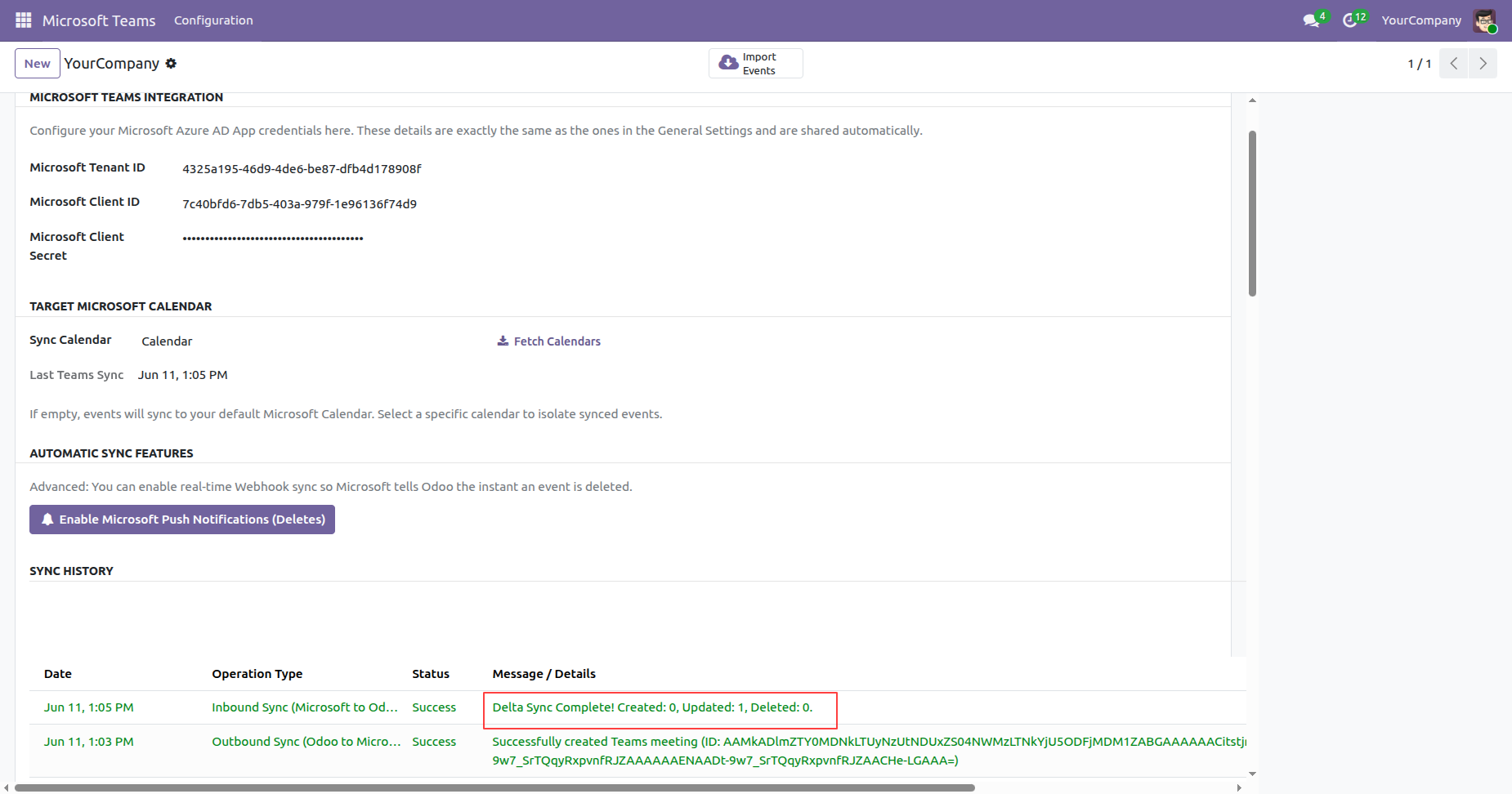The height and width of the screenshot is (794, 1512).
Task: Click the Successfully created Teams meeting message
Action: pos(869,751)
